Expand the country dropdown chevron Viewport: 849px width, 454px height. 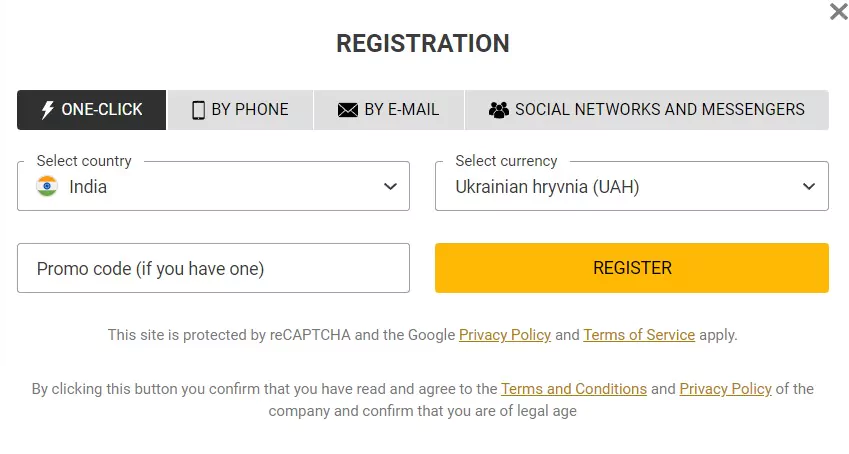pos(390,186)
